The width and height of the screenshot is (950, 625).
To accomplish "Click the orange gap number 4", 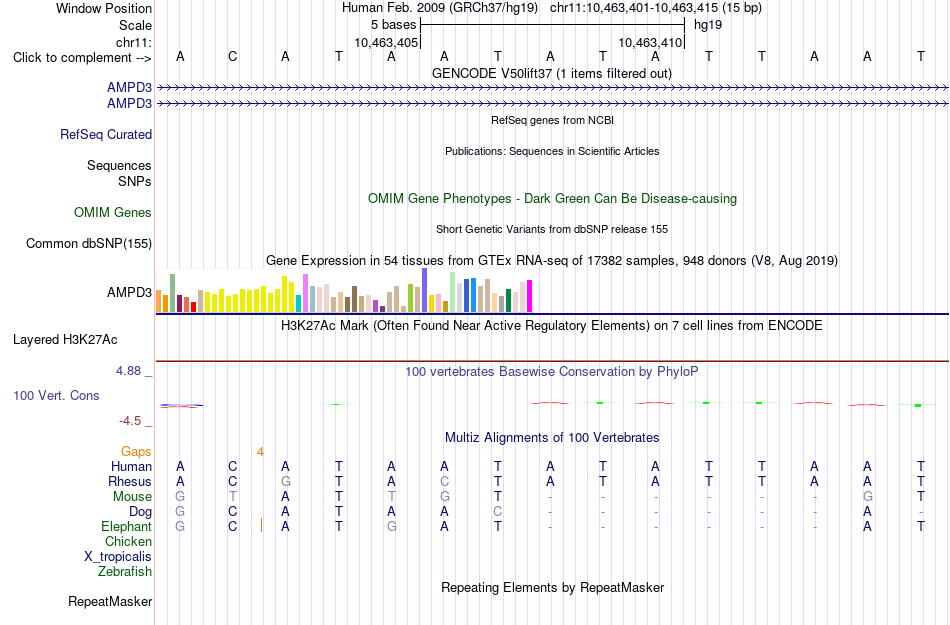I will tap(260, 452).
